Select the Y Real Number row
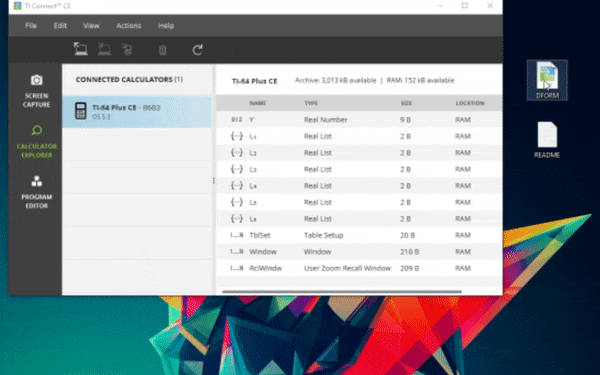Viewport: 600px width, 375px height. (359, 120)
